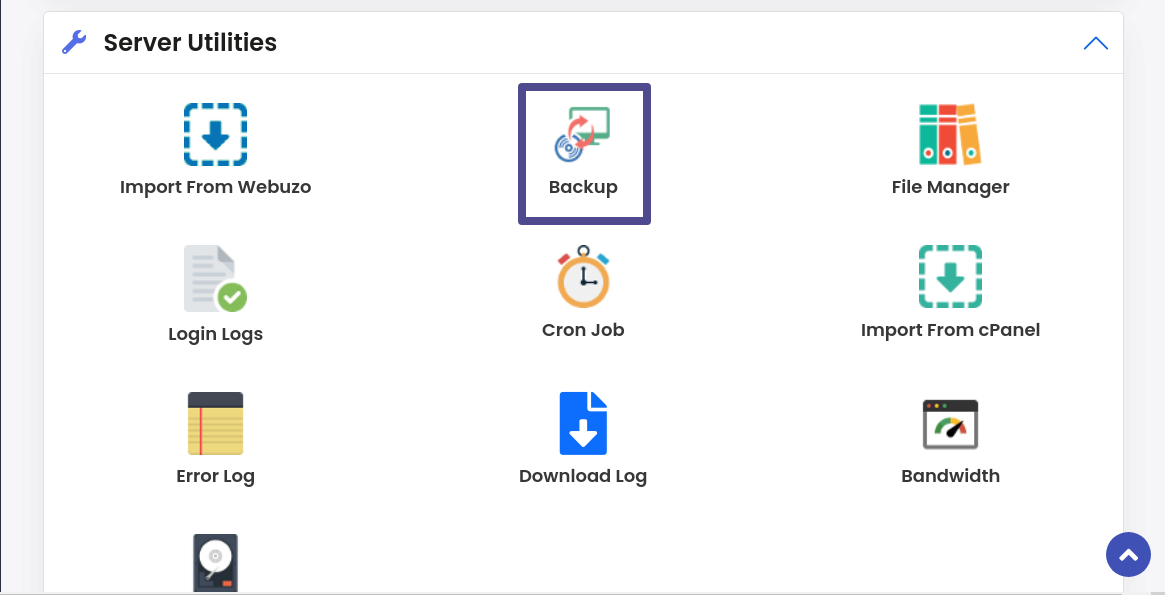Click the Backup disc and monitor icon
Screen dimensions: 1165x595
pos(583,134)
